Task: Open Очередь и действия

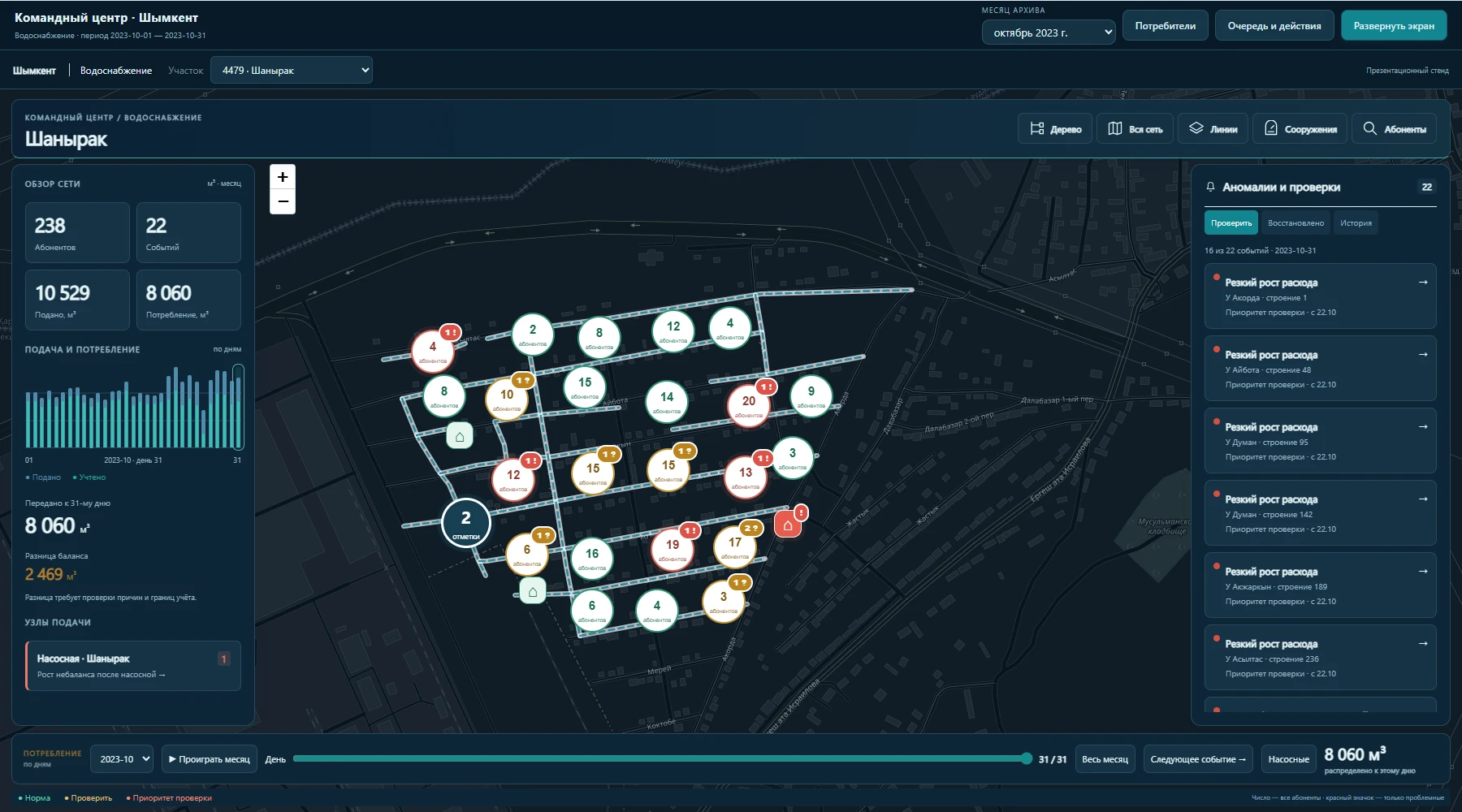Action: [1274, 26]
